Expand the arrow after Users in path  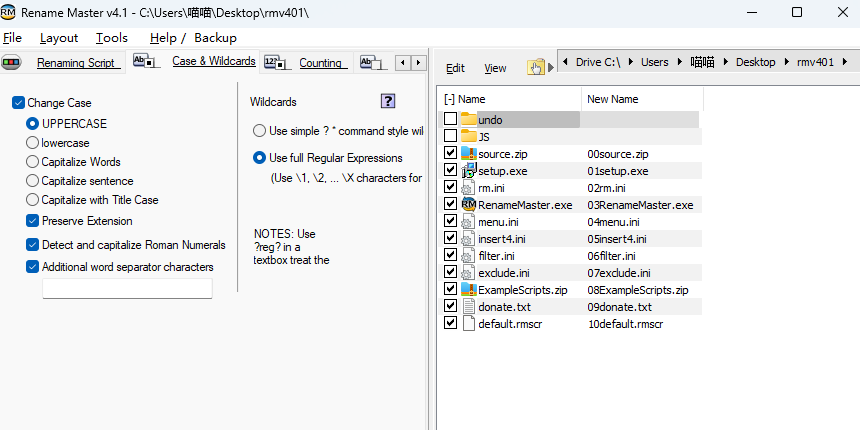click(x=680, y=62)
